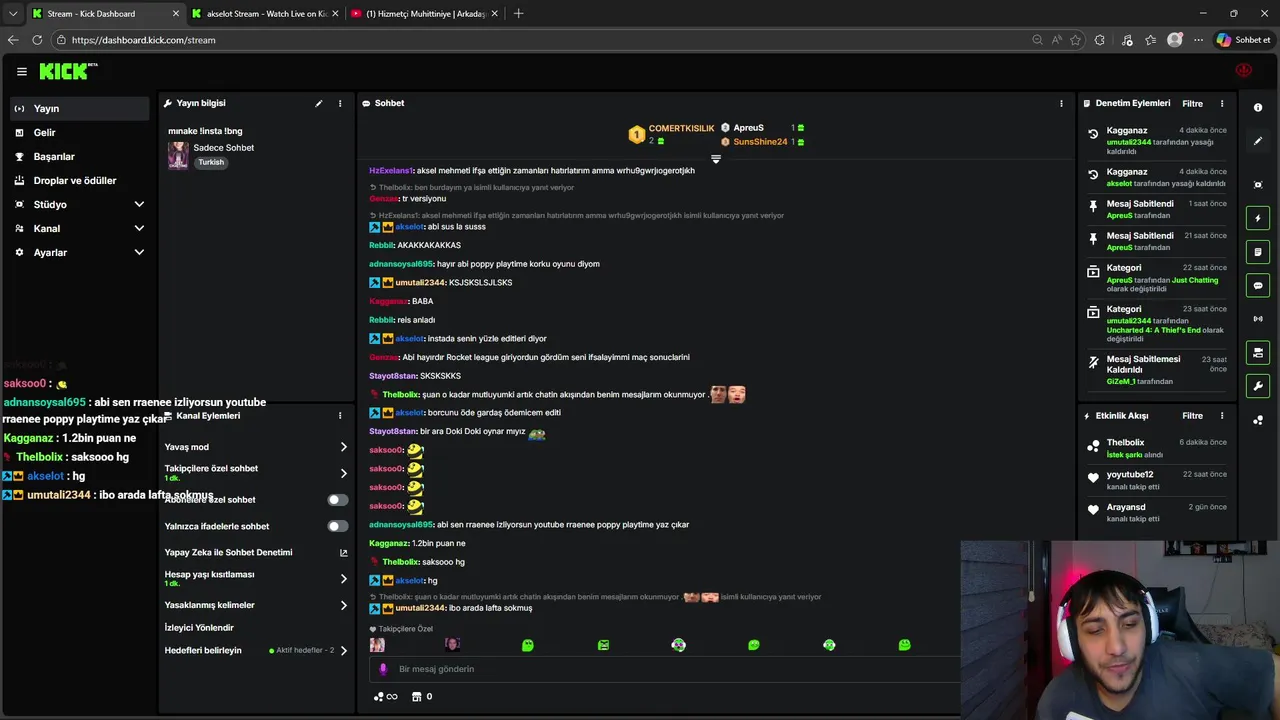
Task: Click Uncharted 4: A Thief's End link
Action: pyautogui.click(x=1153, y=330)
